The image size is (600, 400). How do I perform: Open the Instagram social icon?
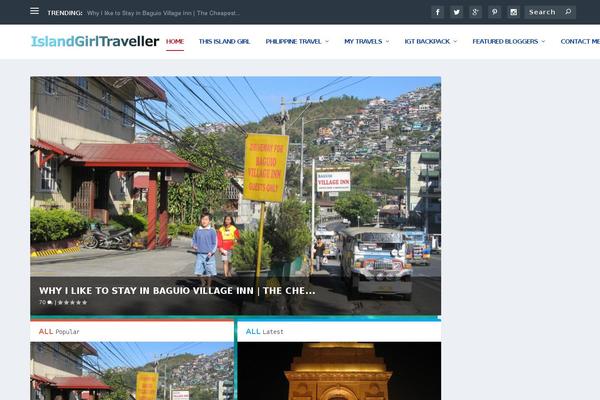tap(514, 12)
